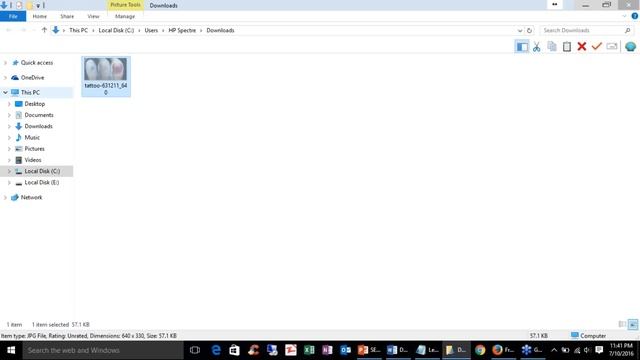Switch to the PowerPoint taskbar window
Screen dimensions: 640x360
pos(369,350)
